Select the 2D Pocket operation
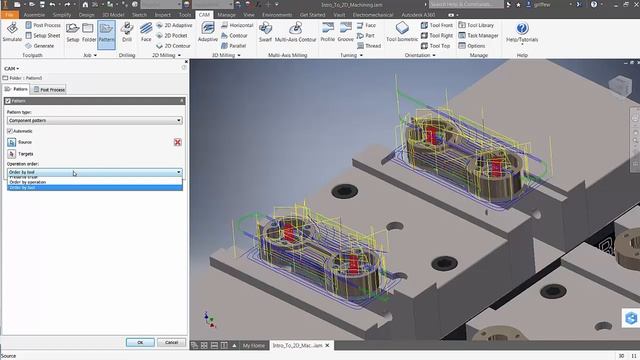640x360 pixels. [172, 36]
